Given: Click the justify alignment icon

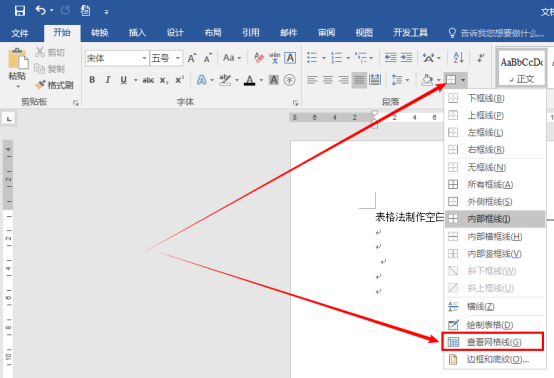Looking at the screenshot, I should [359, 80].
